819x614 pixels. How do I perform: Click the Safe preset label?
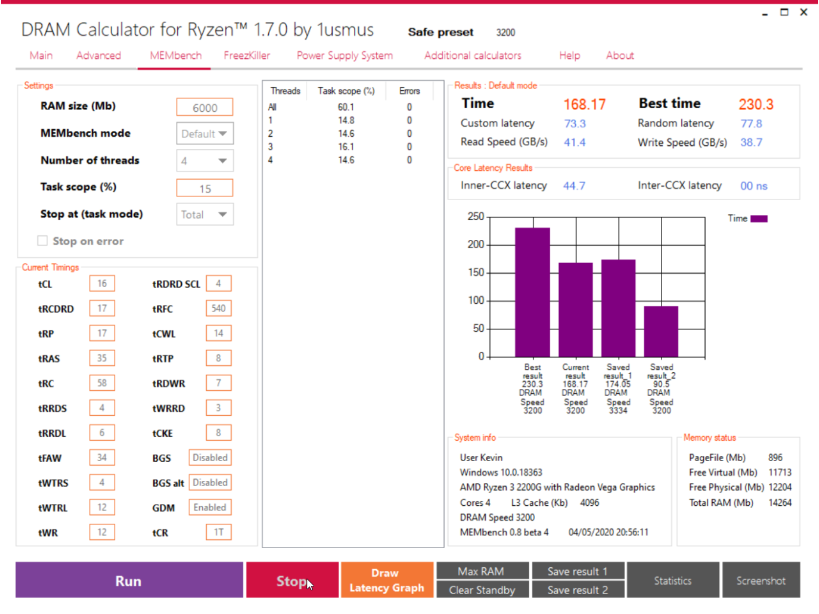441,32
